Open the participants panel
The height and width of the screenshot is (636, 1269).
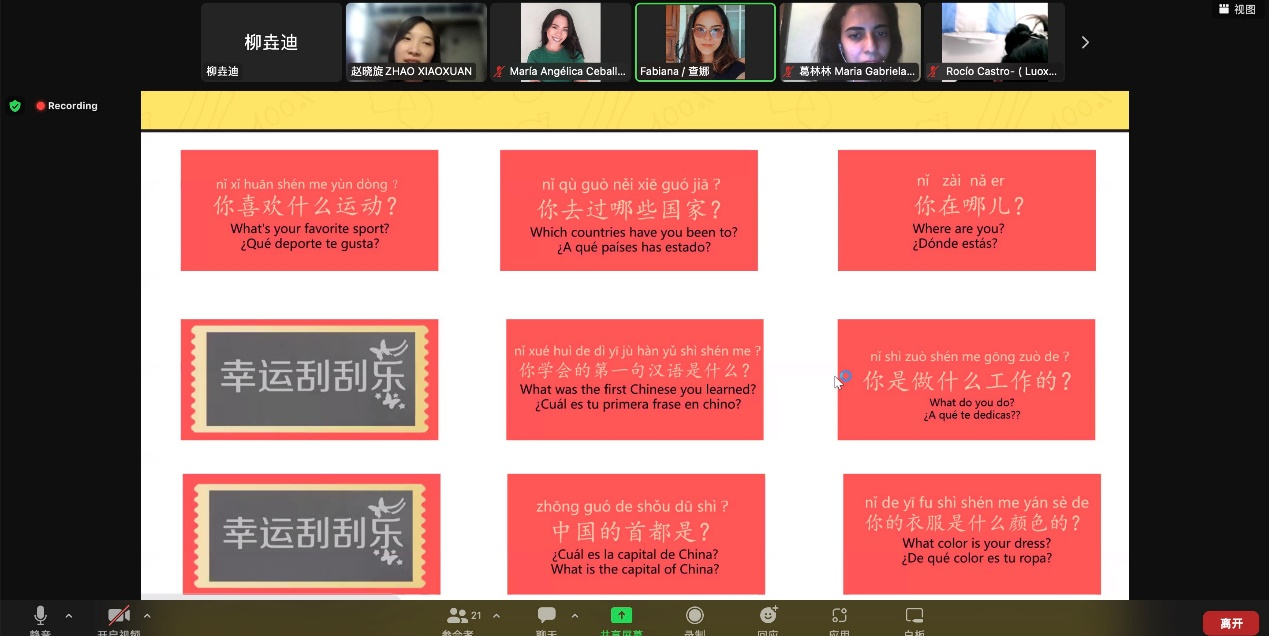pyautogui.click(x=459, y=616)
